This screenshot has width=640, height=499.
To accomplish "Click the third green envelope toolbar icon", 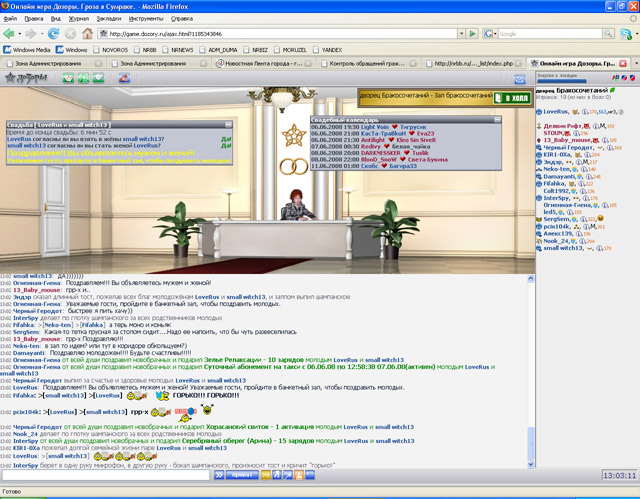I will coord(98,78).
